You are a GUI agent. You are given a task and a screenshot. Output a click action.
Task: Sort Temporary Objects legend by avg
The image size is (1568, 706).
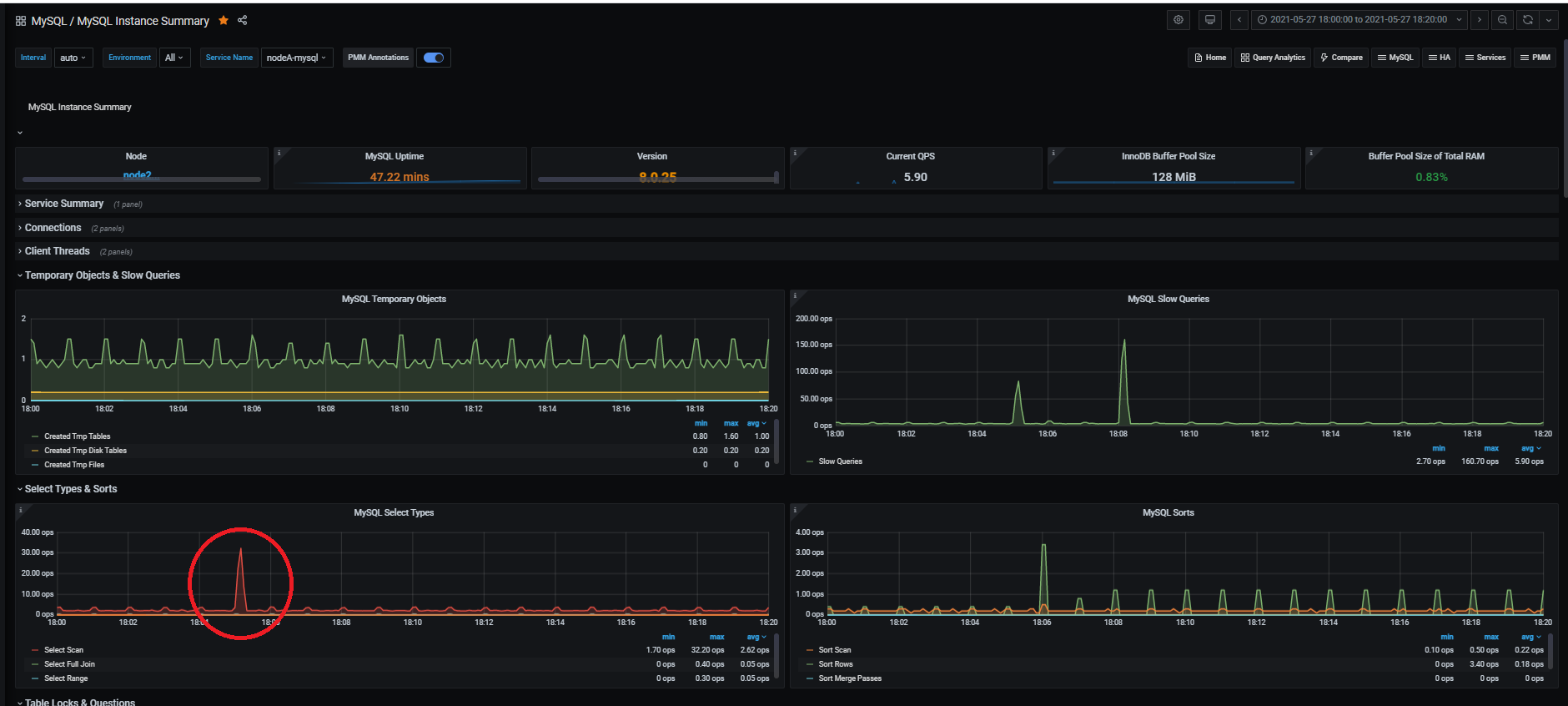756,424
